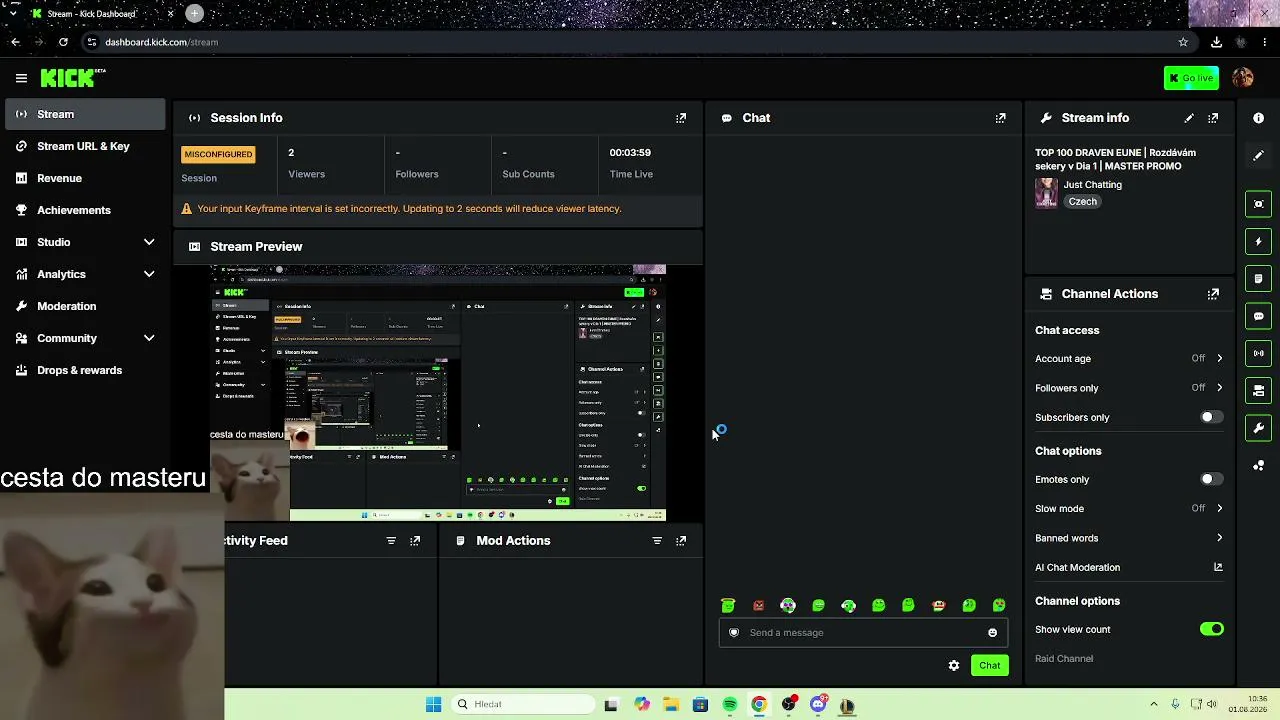The width and height of the screenshot is (1280, 720).
Task: Click Raid Channel
Action: tap(1064, 659)
